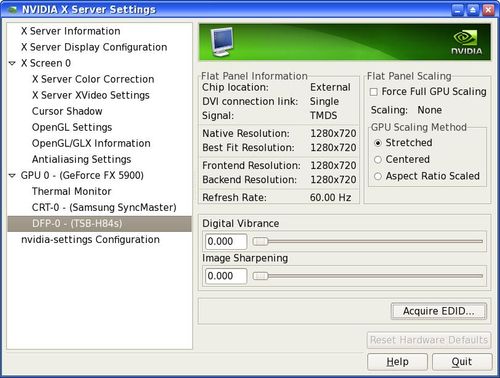
Task: Select DFP-0 (TSB-H84s) display entry
Action: [x=99, y=223]
